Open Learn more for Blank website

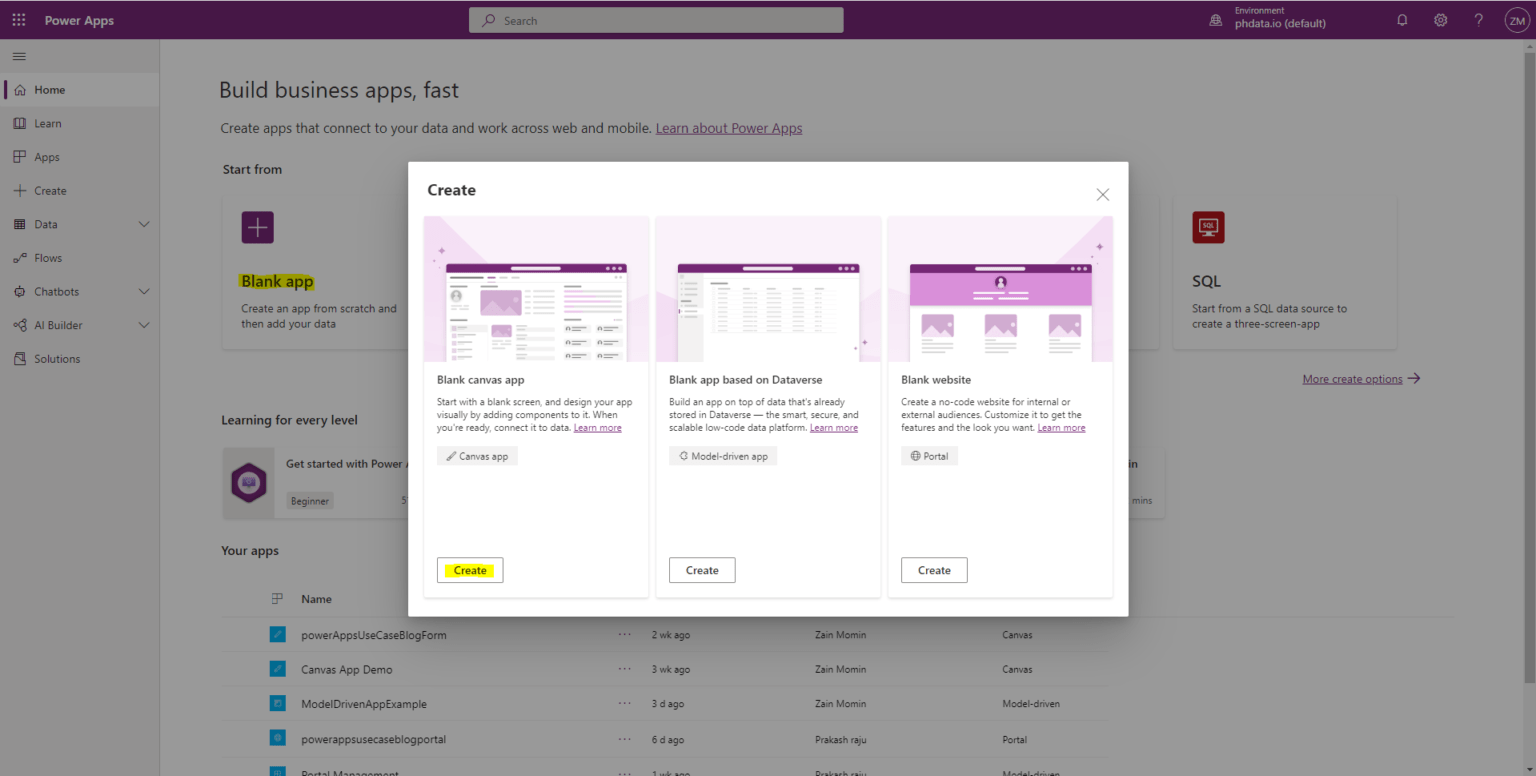pos(1062,427)
